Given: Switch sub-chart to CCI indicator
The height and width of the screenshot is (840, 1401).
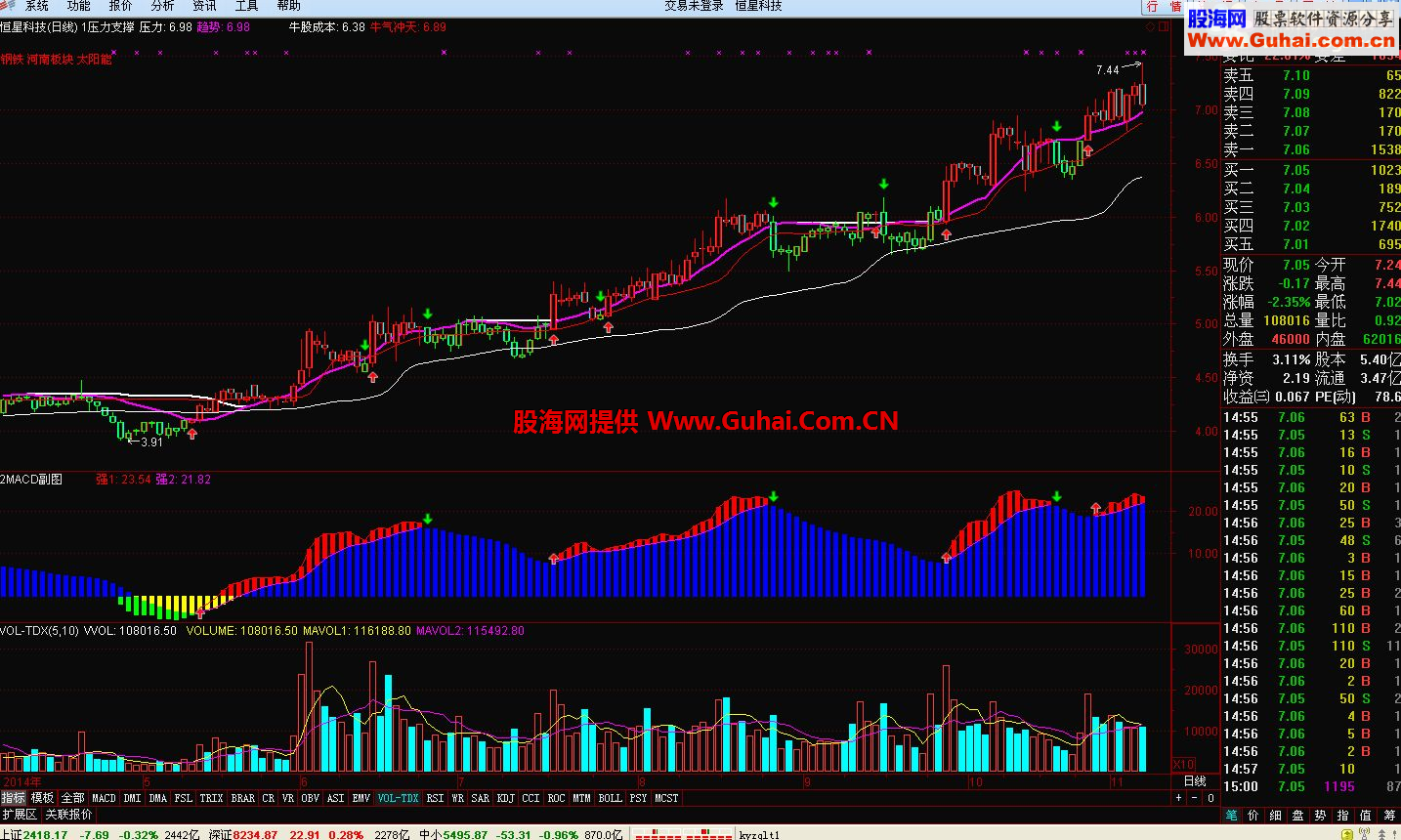Looking at the screenshot, I should click(x=531, y=798).
